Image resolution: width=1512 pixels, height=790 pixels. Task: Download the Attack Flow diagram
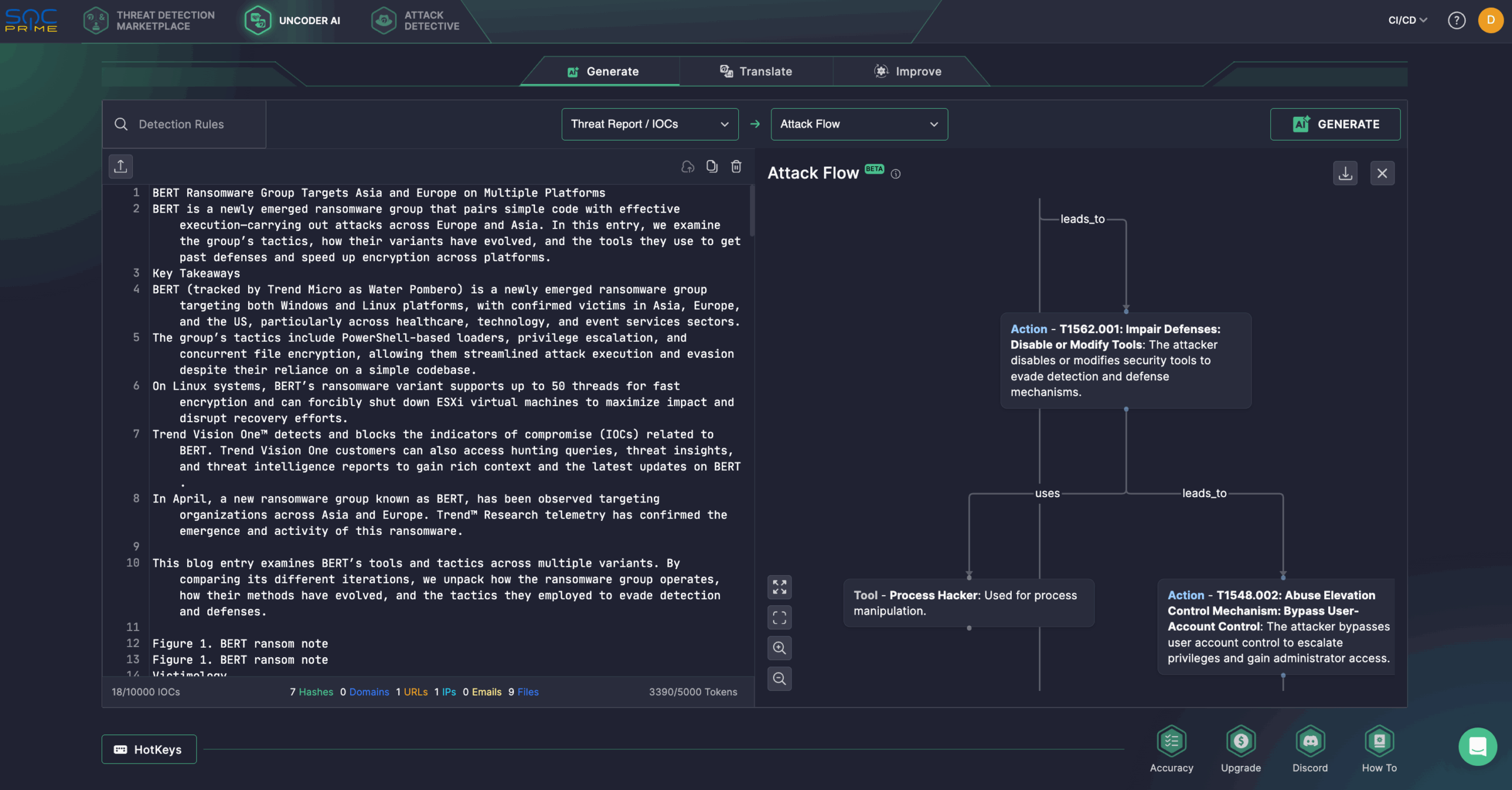point(1345,173)
